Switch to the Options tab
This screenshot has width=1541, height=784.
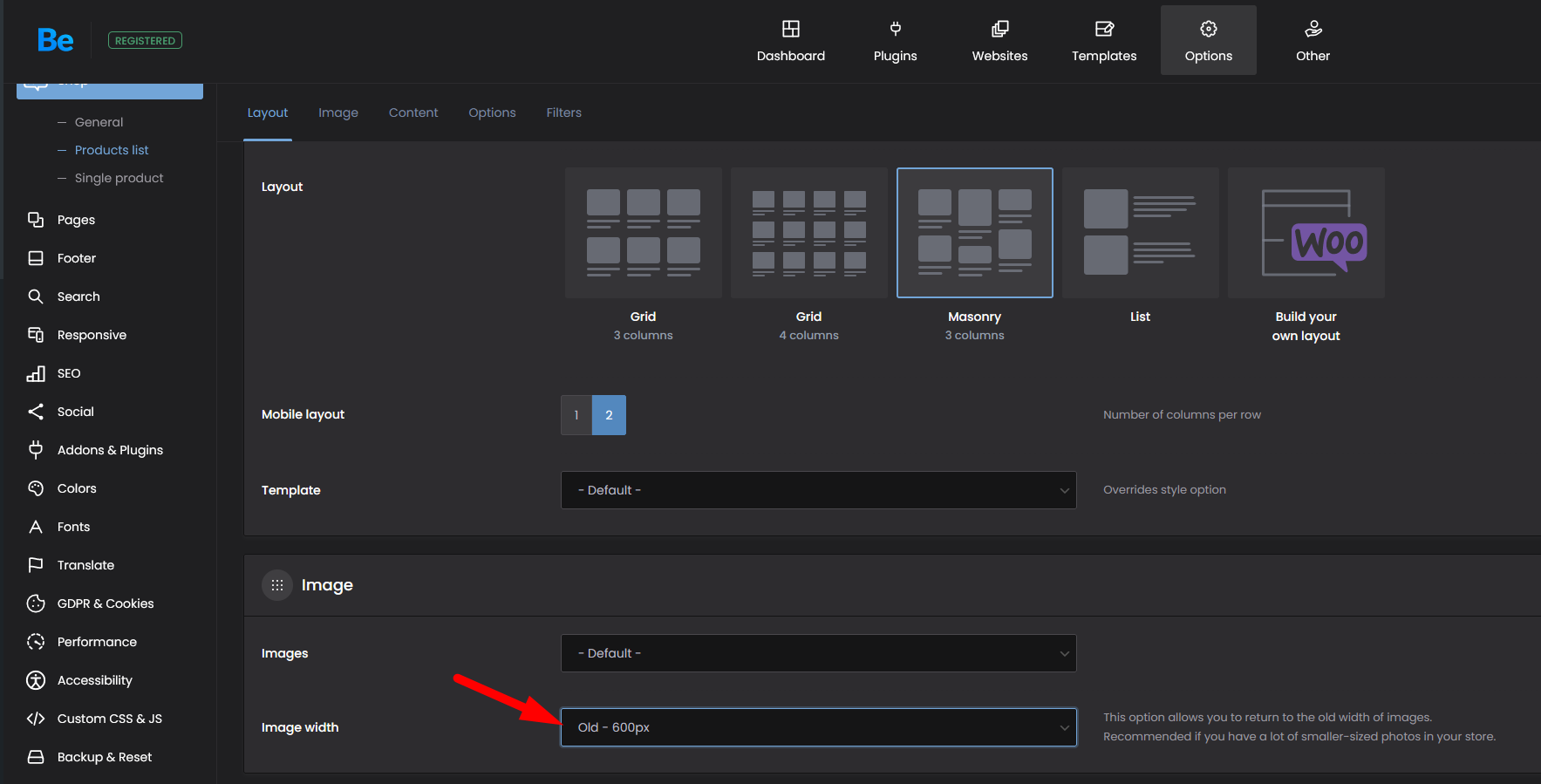[x=492, y=112]
